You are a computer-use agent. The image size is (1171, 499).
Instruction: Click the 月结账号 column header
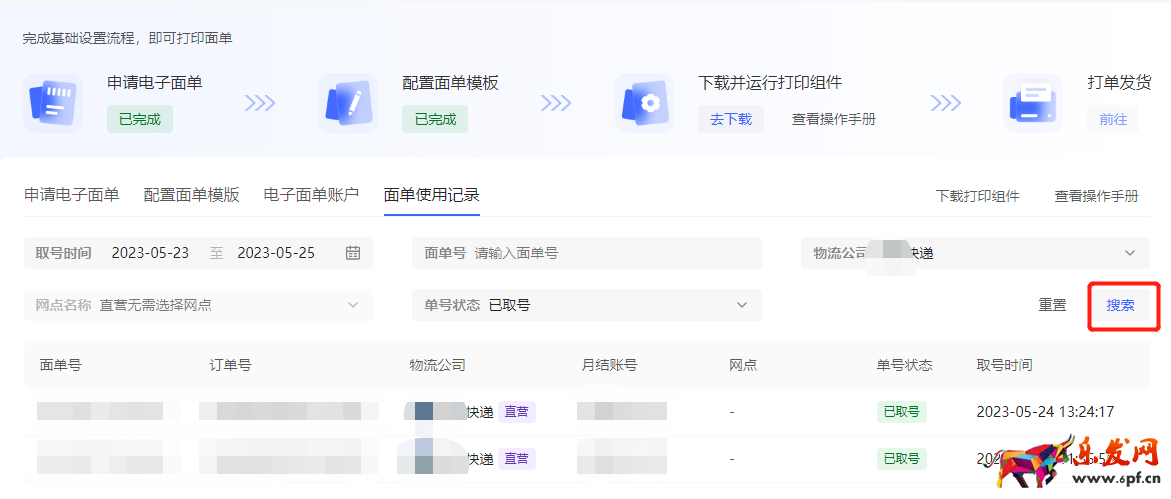609,366
